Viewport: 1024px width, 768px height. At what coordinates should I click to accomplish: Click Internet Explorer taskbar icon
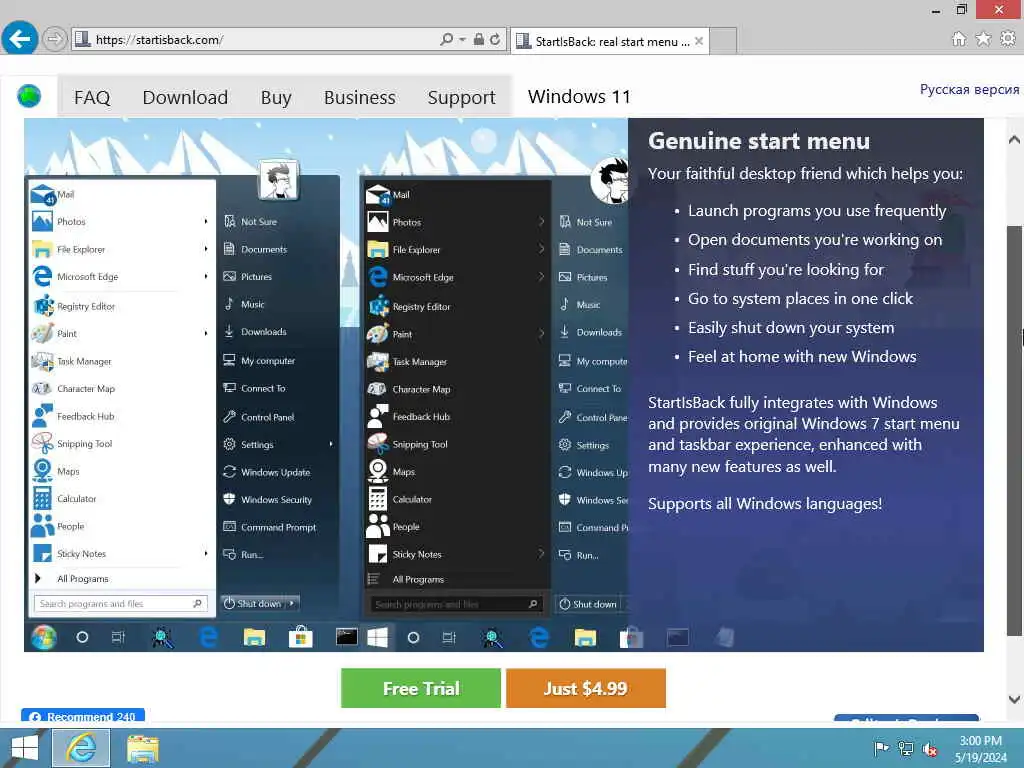(81, 748)
